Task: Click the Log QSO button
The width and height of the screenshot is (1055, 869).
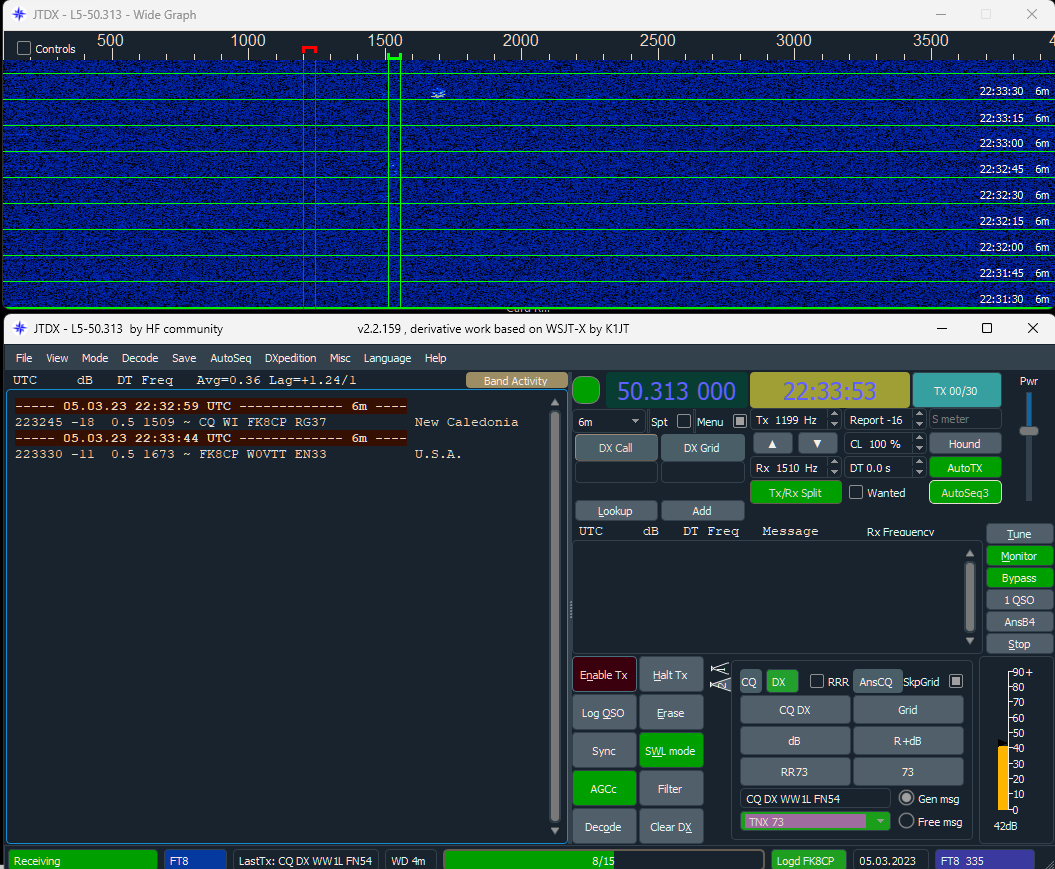Action: [604, 713]
